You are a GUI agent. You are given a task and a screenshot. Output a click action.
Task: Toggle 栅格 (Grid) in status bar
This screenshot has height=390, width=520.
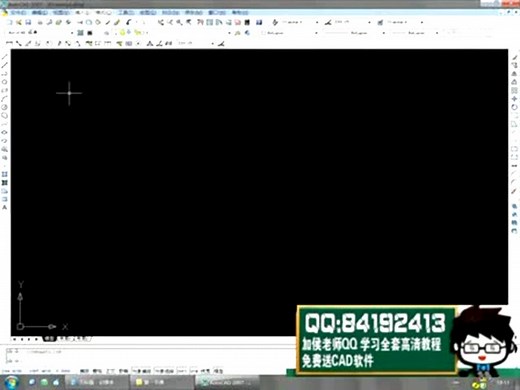(x=97, y=371)
